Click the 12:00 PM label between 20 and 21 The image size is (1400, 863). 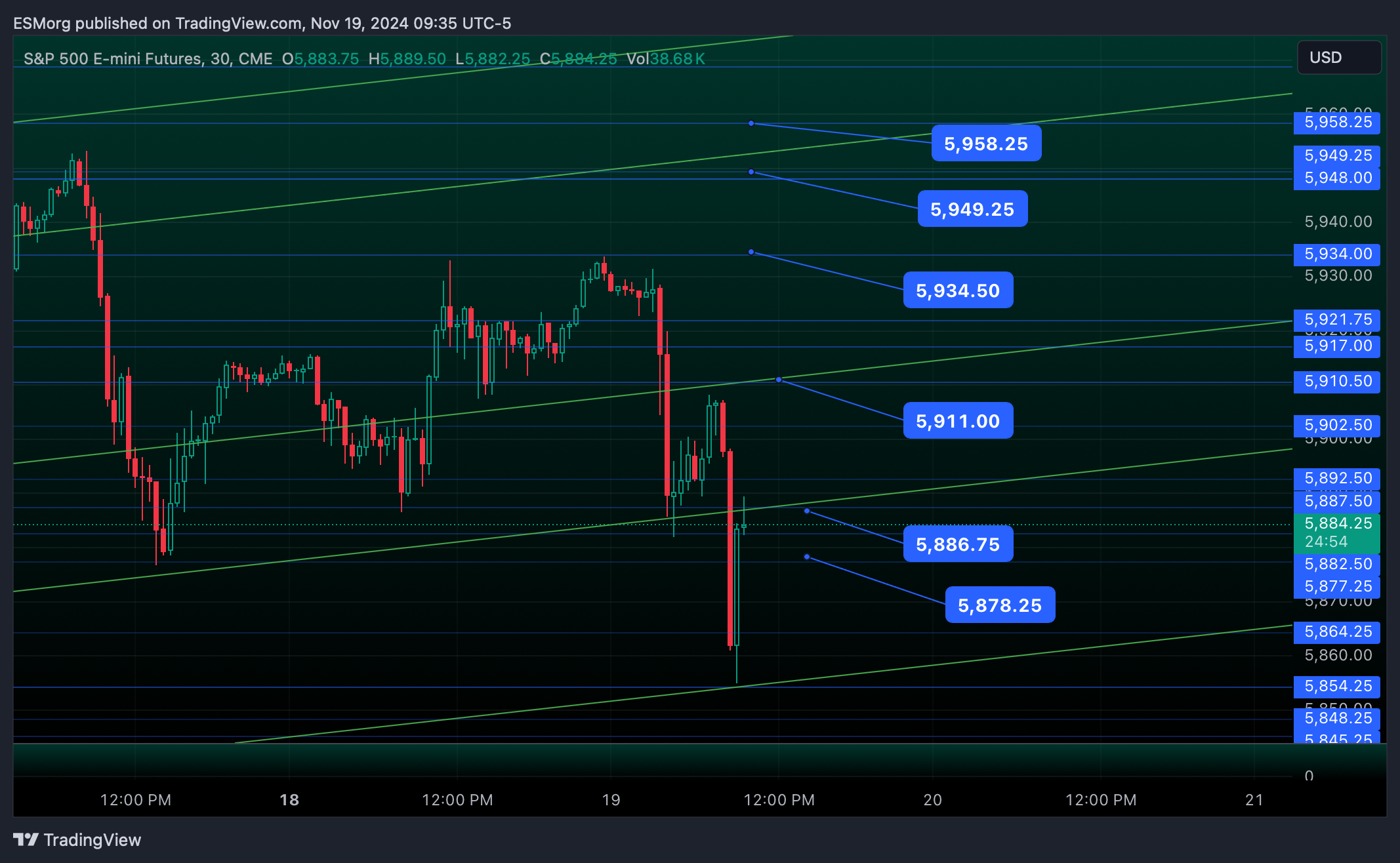1101,800
